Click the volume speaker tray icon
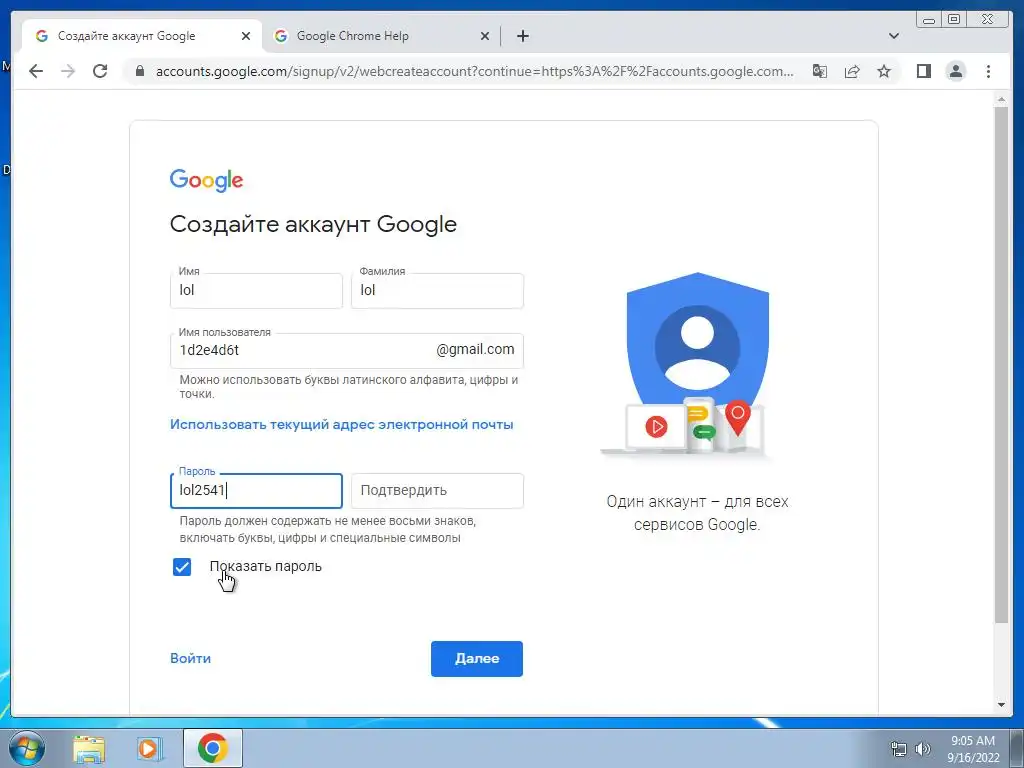The image size is (1024, 768). point(922,748)
